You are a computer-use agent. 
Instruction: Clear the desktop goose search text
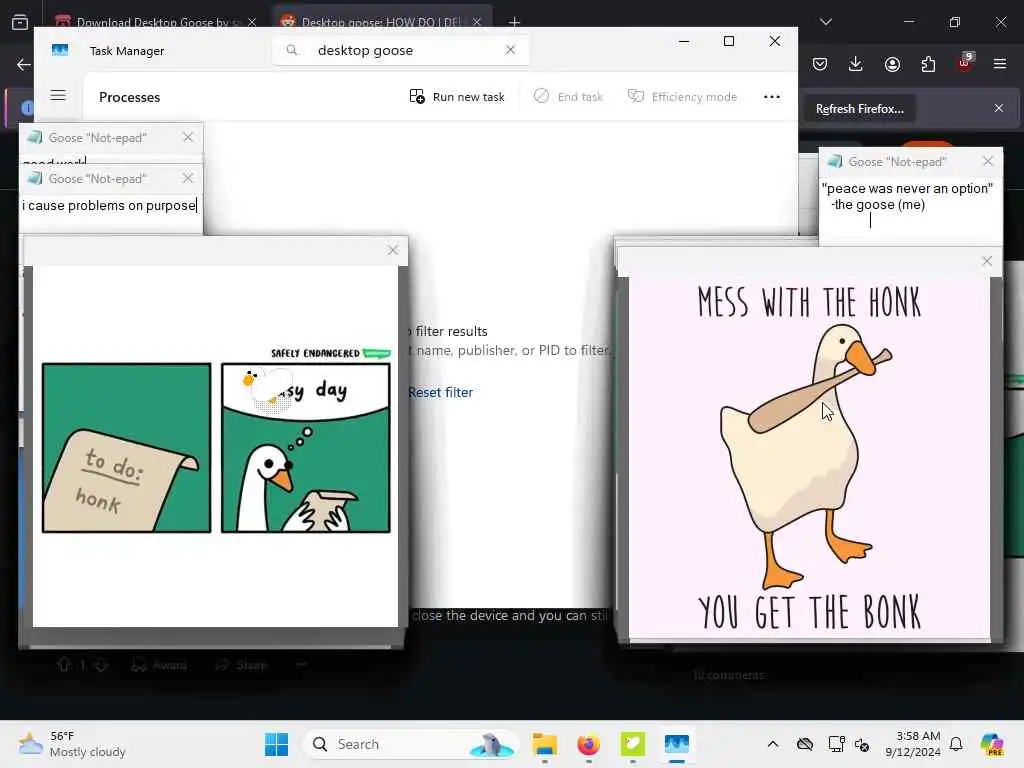pyautogui.click(x=510, y=50)
